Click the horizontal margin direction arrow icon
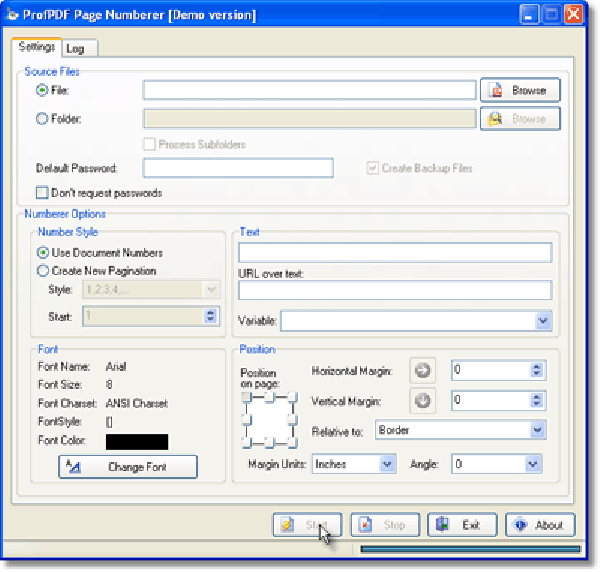 click(422, 370)
